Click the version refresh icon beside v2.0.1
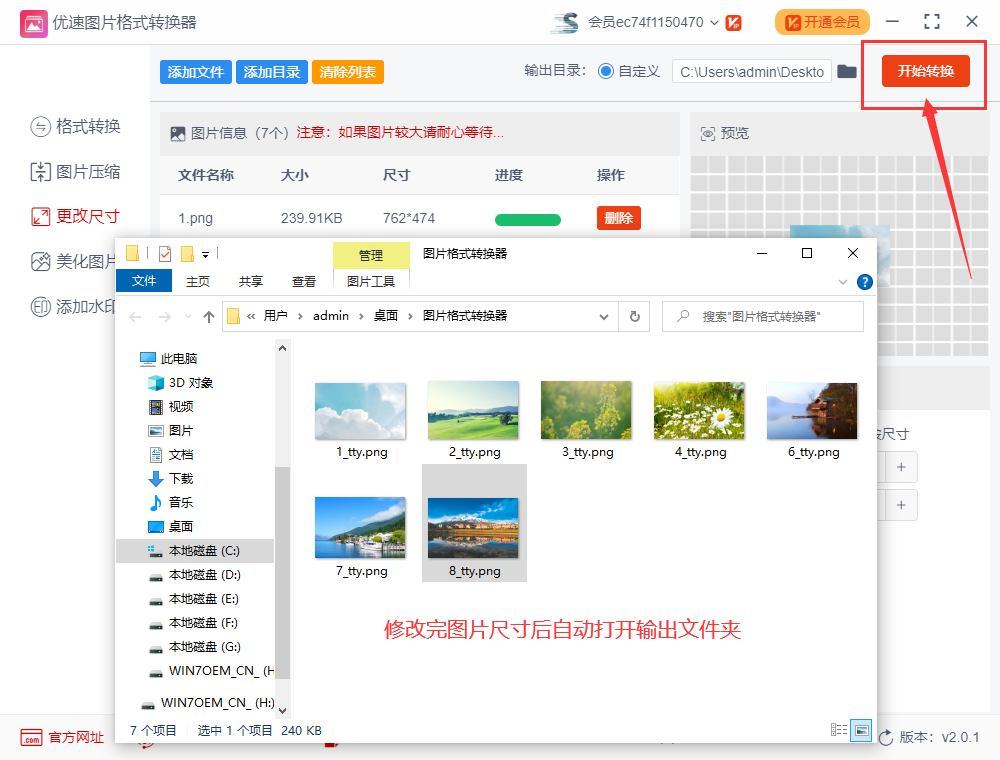Viewport: 1000px width, 760px height. 886,738
